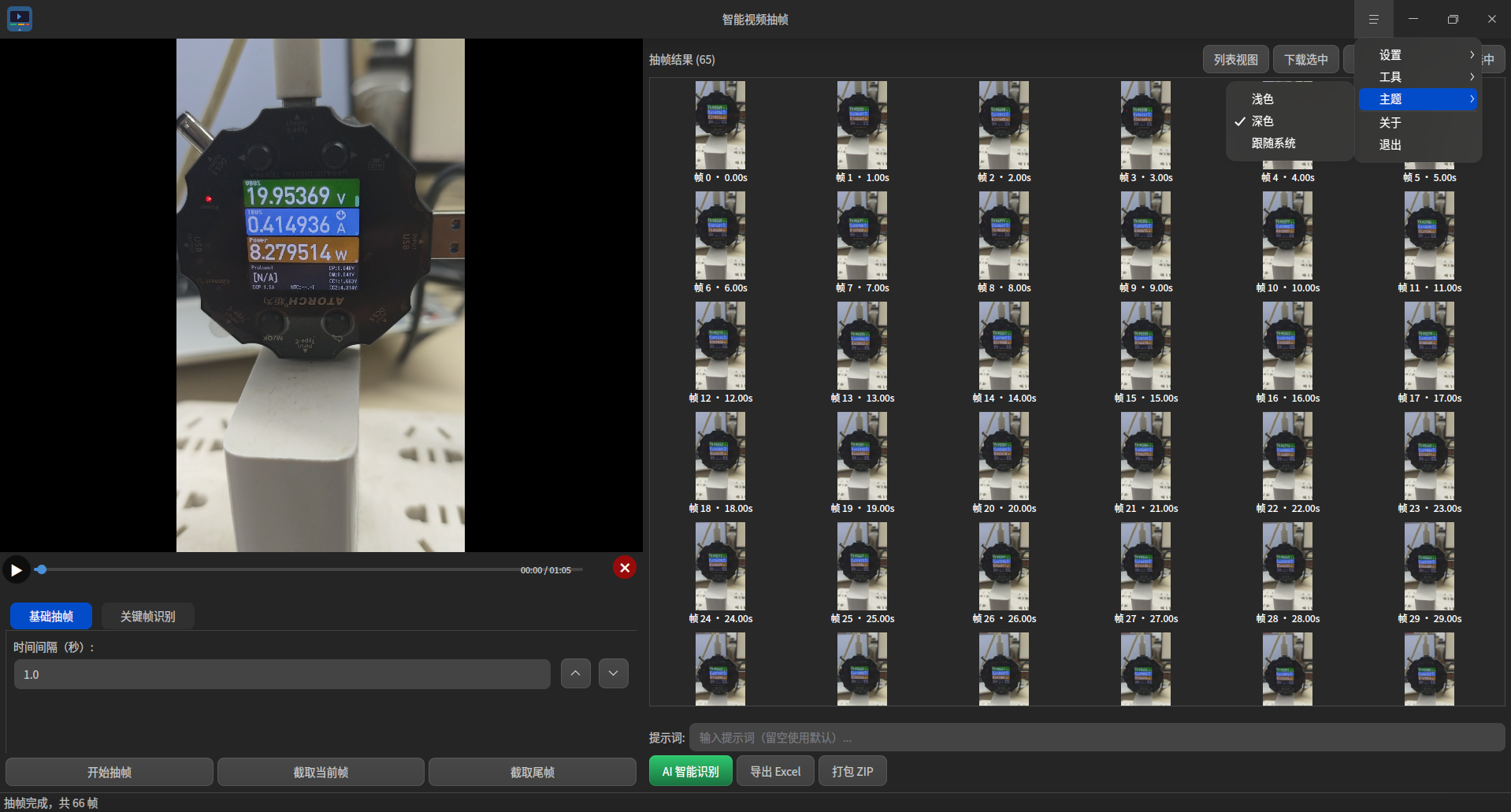Click 导出 Excel button
Image resolution: width=1511 pixels, height=812 pixels.
point(775,771)
